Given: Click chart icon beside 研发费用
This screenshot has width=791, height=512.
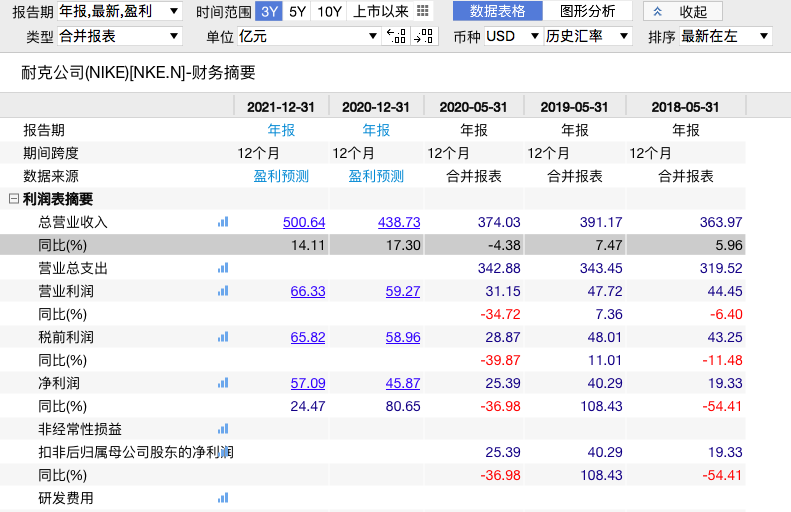Looking at the screenshot, I should tap(223, 498).
